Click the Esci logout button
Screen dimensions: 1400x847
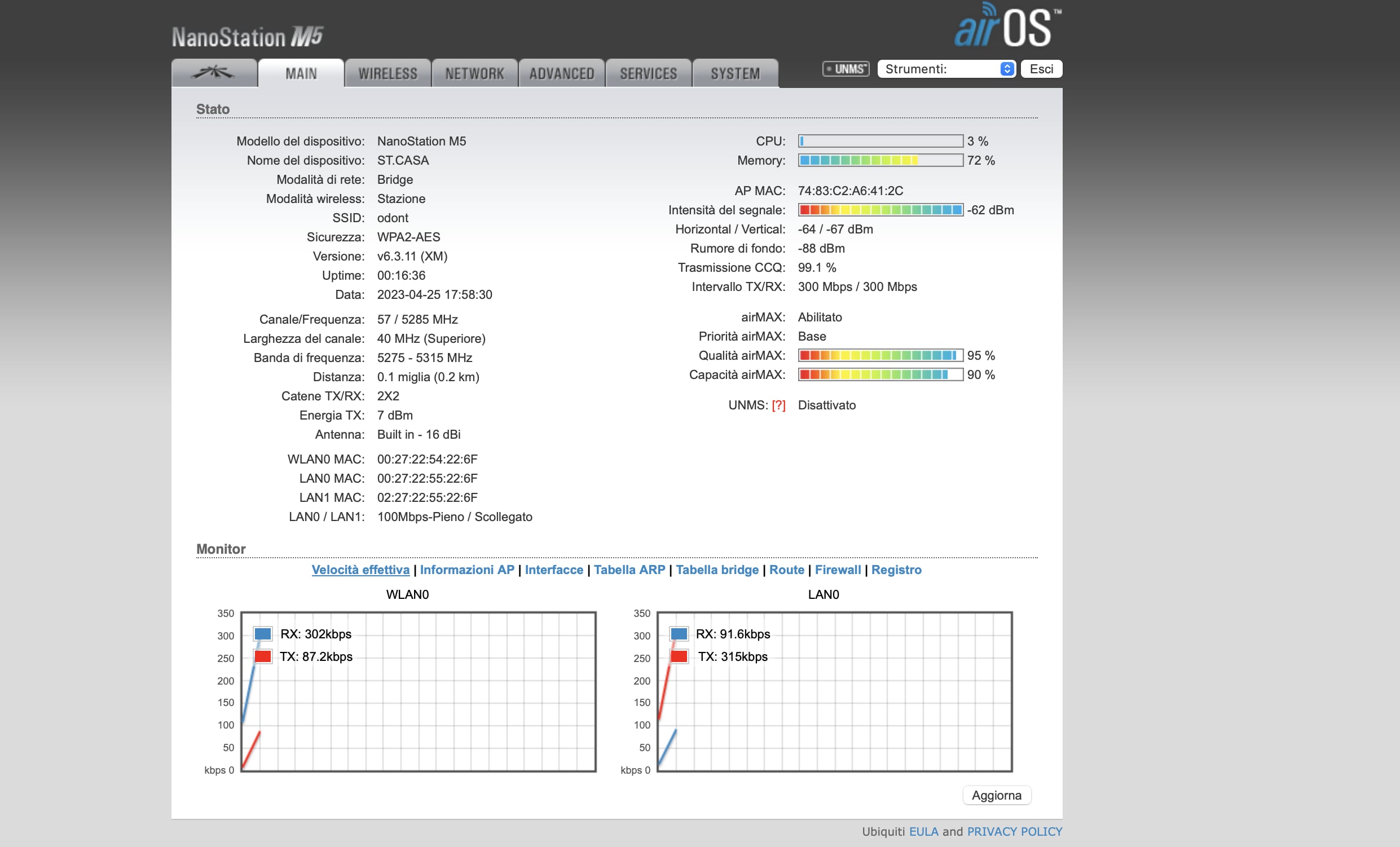[1041, 69]
